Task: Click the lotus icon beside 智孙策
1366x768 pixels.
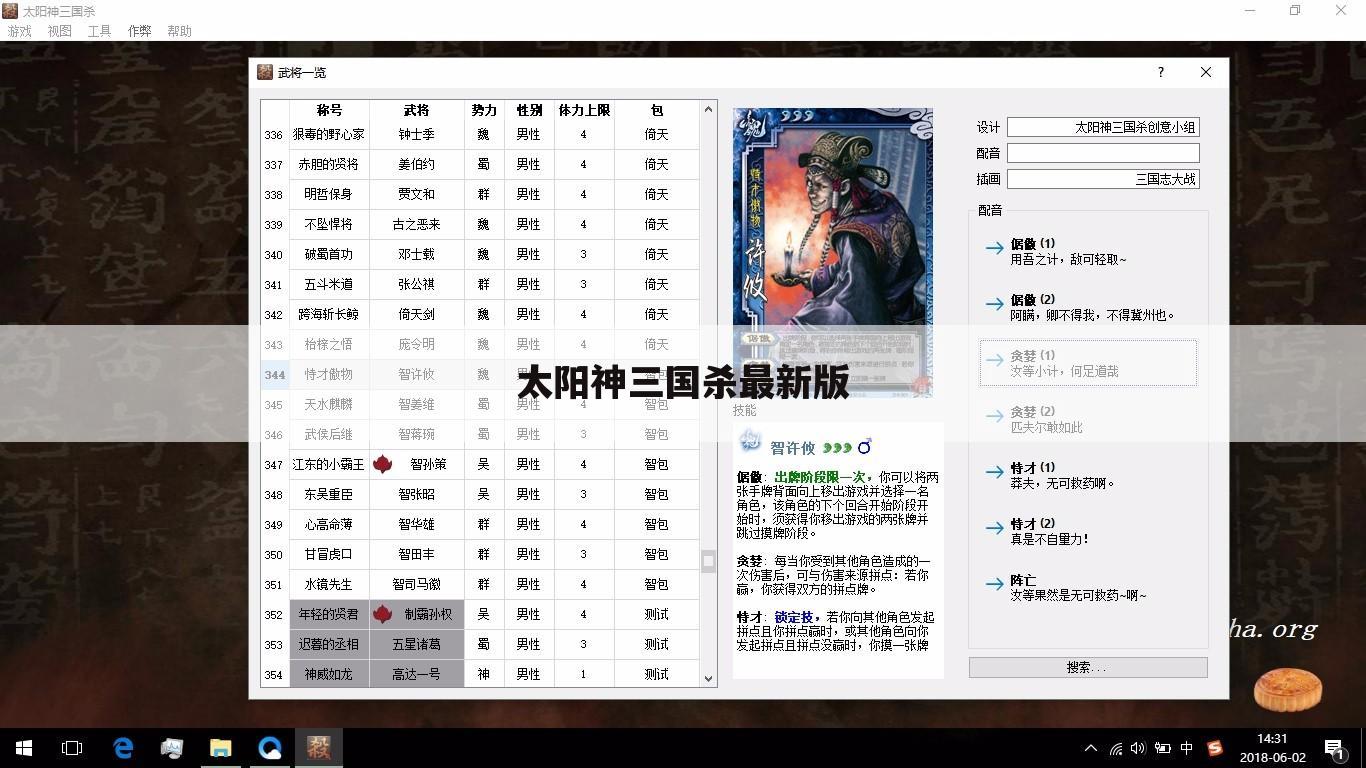Action: tap(382, 464)
